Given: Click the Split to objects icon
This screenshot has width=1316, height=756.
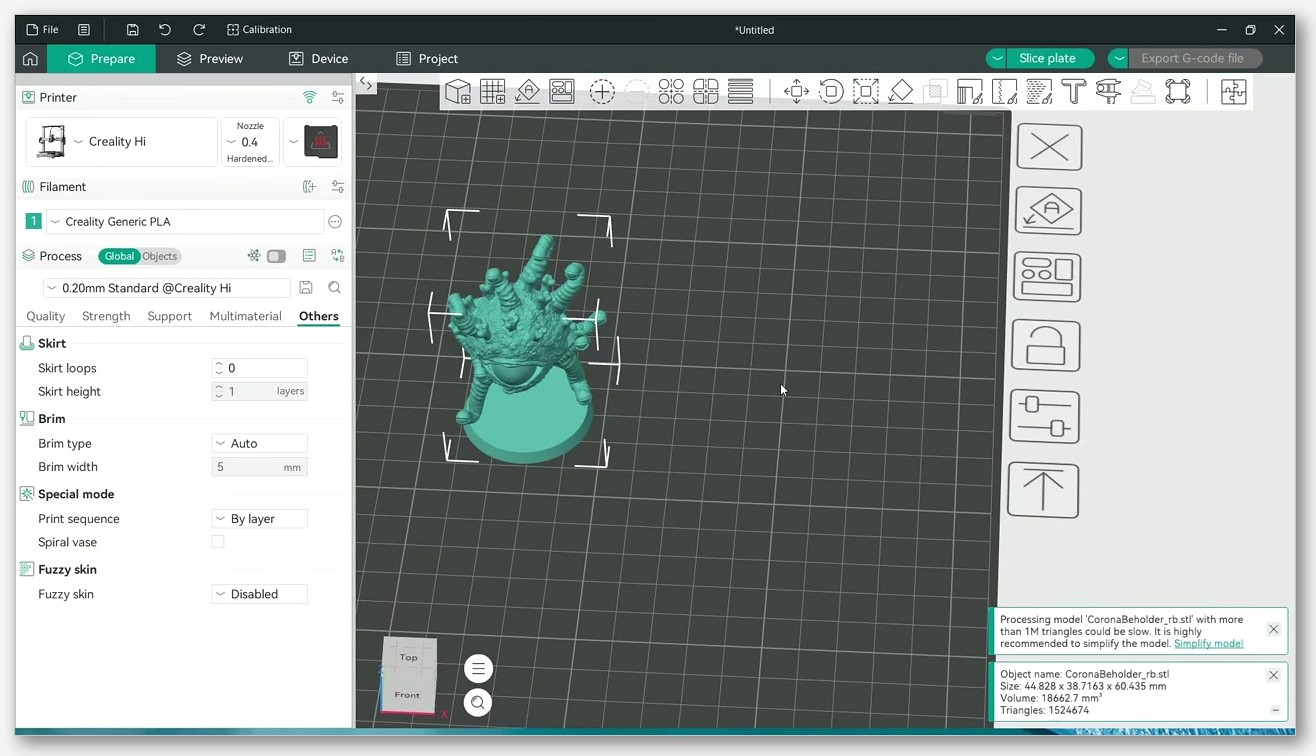Looking at the screenshot, I should click(671, 92).
